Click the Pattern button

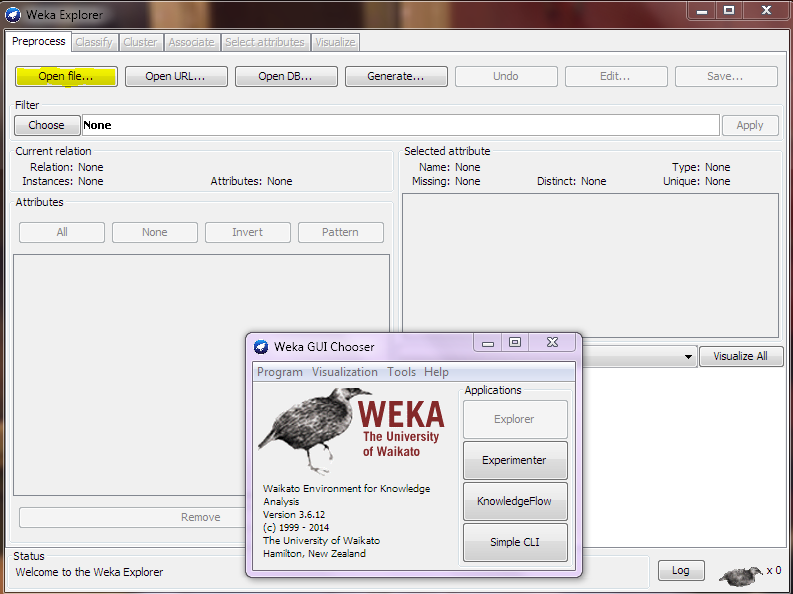coord(341,233)
